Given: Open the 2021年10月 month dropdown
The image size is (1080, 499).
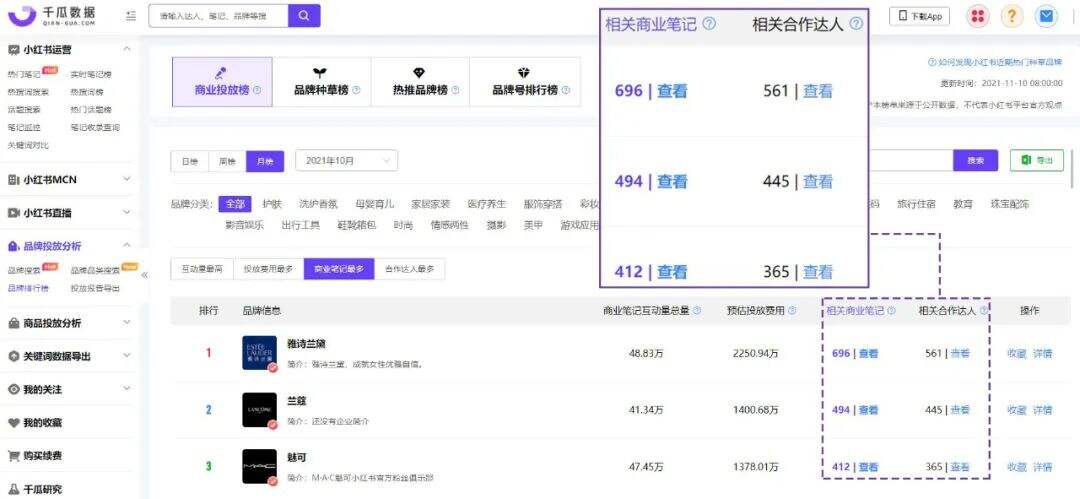Looking at the screenshot, I should 346,161.
